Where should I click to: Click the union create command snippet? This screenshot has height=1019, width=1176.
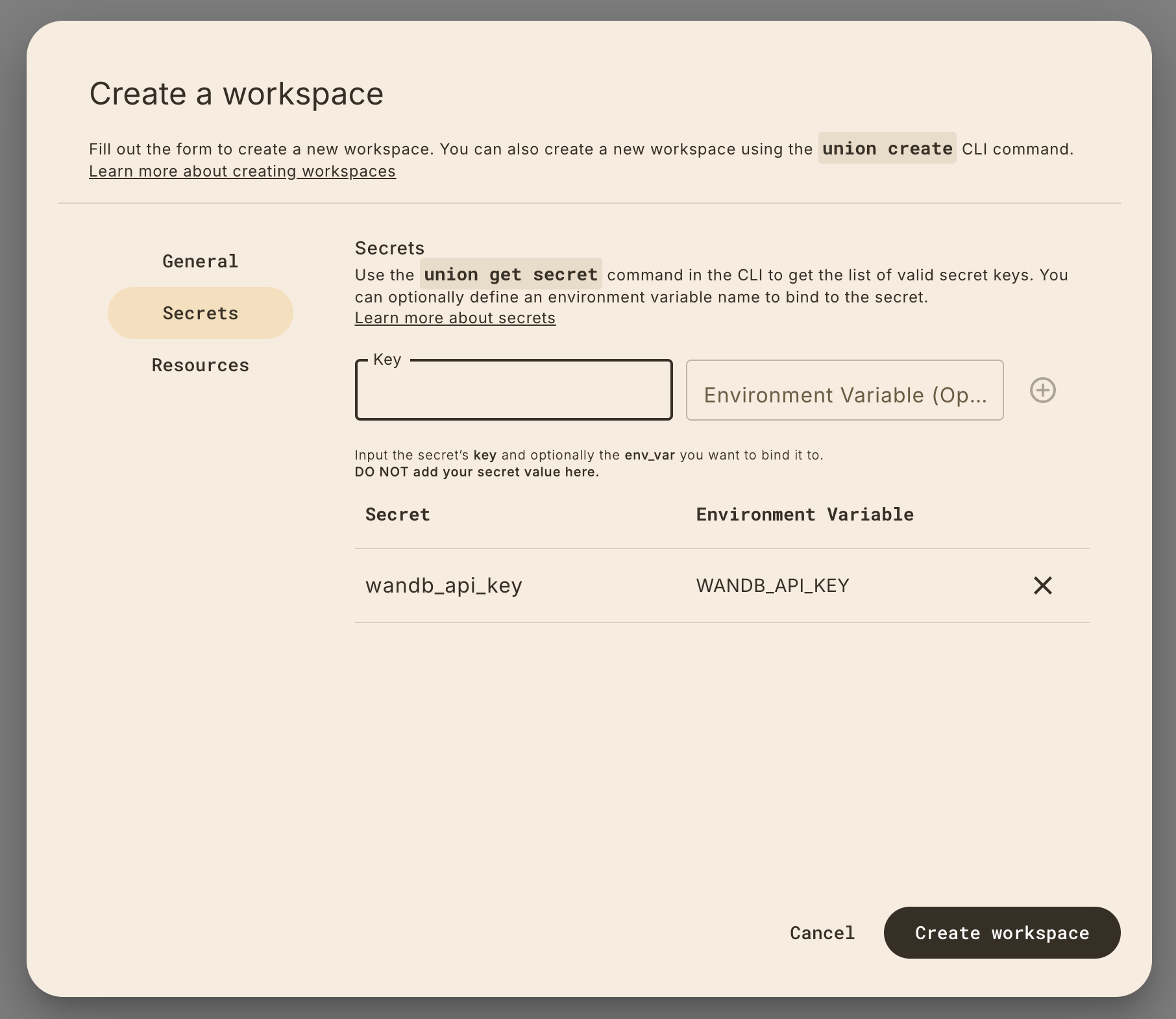887,149
